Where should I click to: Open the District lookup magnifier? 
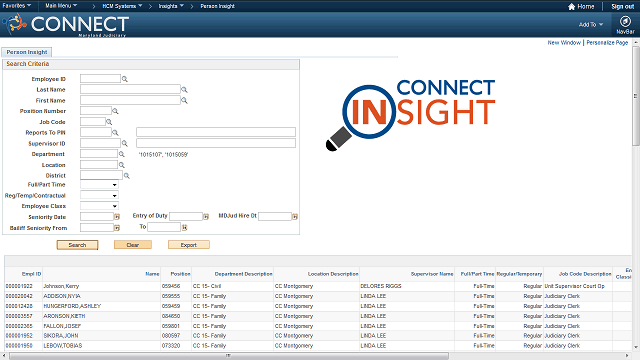coord(127,176)
